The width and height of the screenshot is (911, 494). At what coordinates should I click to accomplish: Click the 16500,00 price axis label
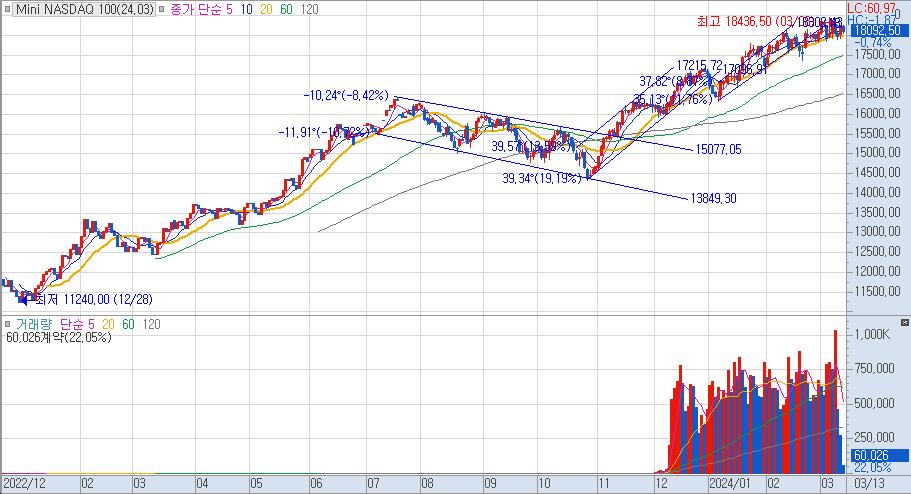pyautogui.click(x=877, y=94)
